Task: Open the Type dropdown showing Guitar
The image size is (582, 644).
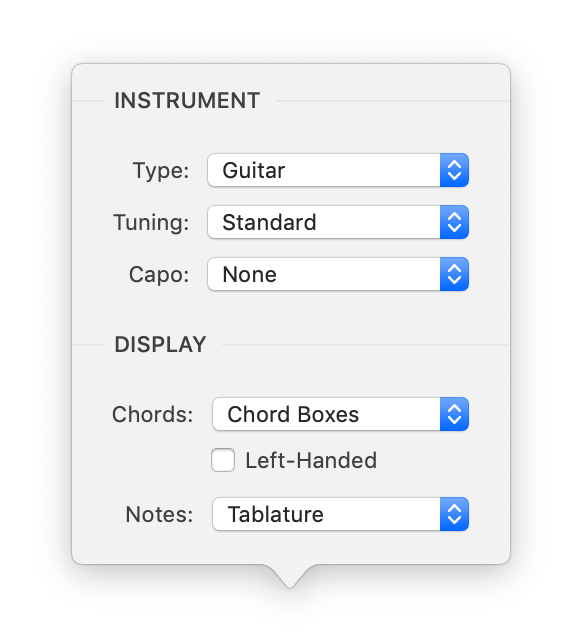Action: tap(338, 170)
